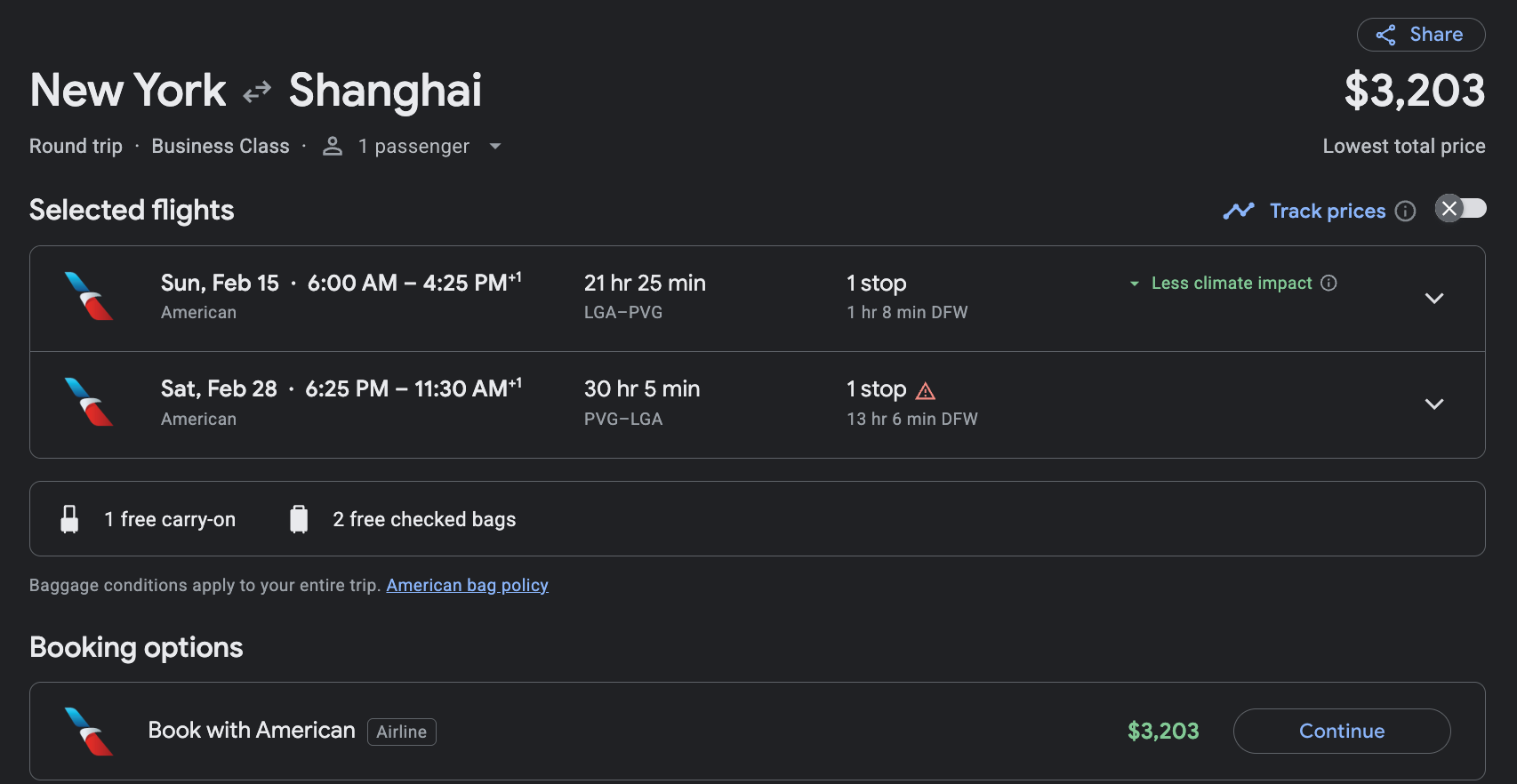Click the Track prices text link

click(1327, 211)
